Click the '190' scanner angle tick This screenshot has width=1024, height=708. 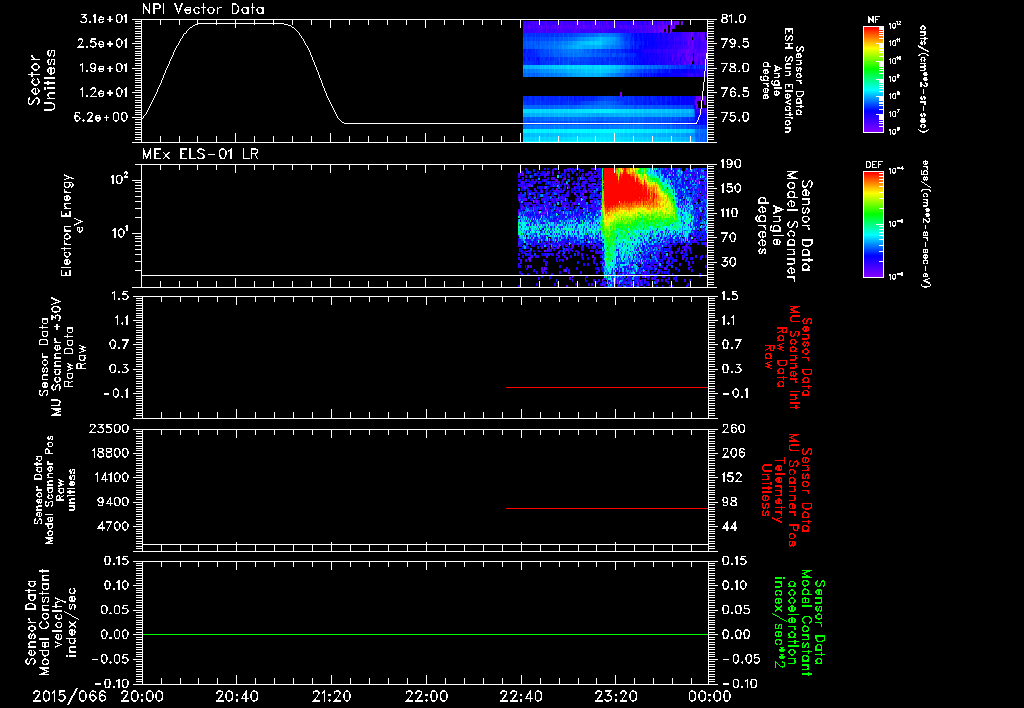pyautogui.click(x=731, y=164)
